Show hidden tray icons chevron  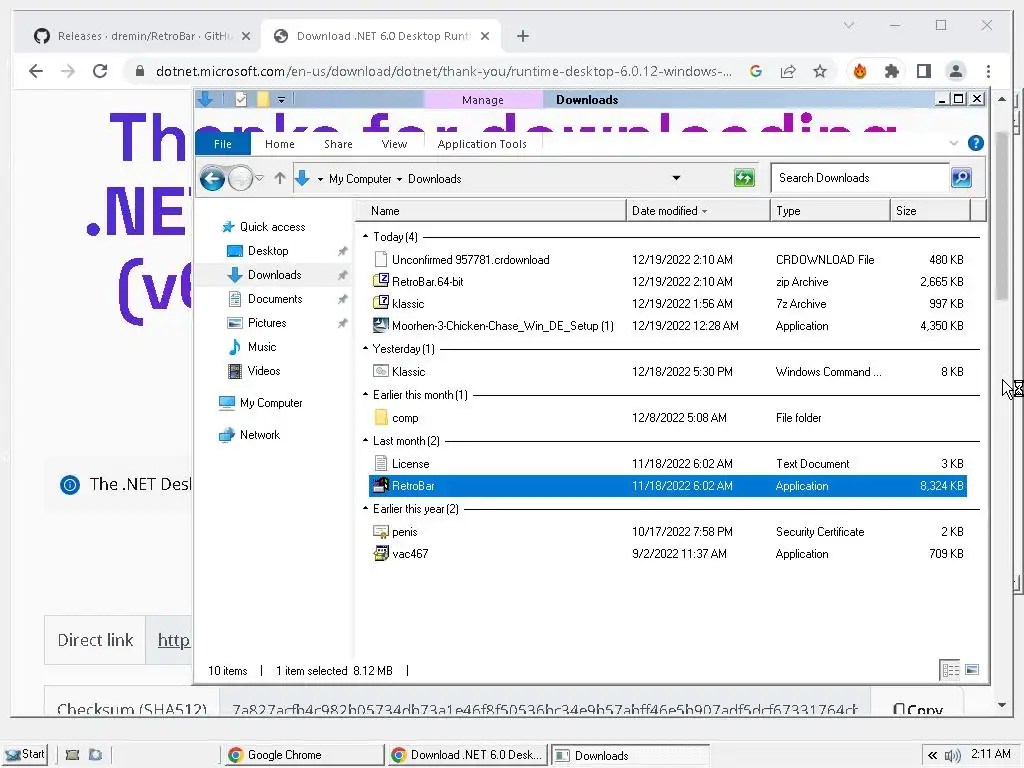click(x=933, y=756)
